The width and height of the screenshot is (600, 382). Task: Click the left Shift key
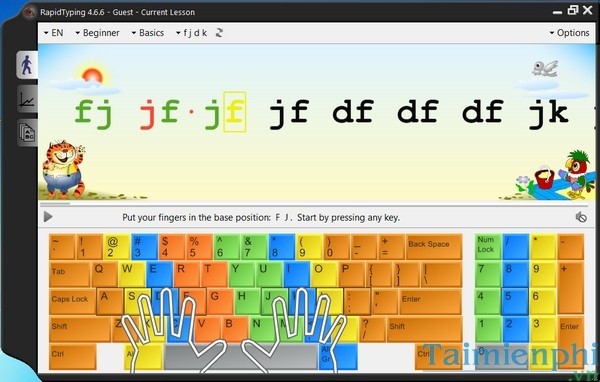(x=80, y=329)
